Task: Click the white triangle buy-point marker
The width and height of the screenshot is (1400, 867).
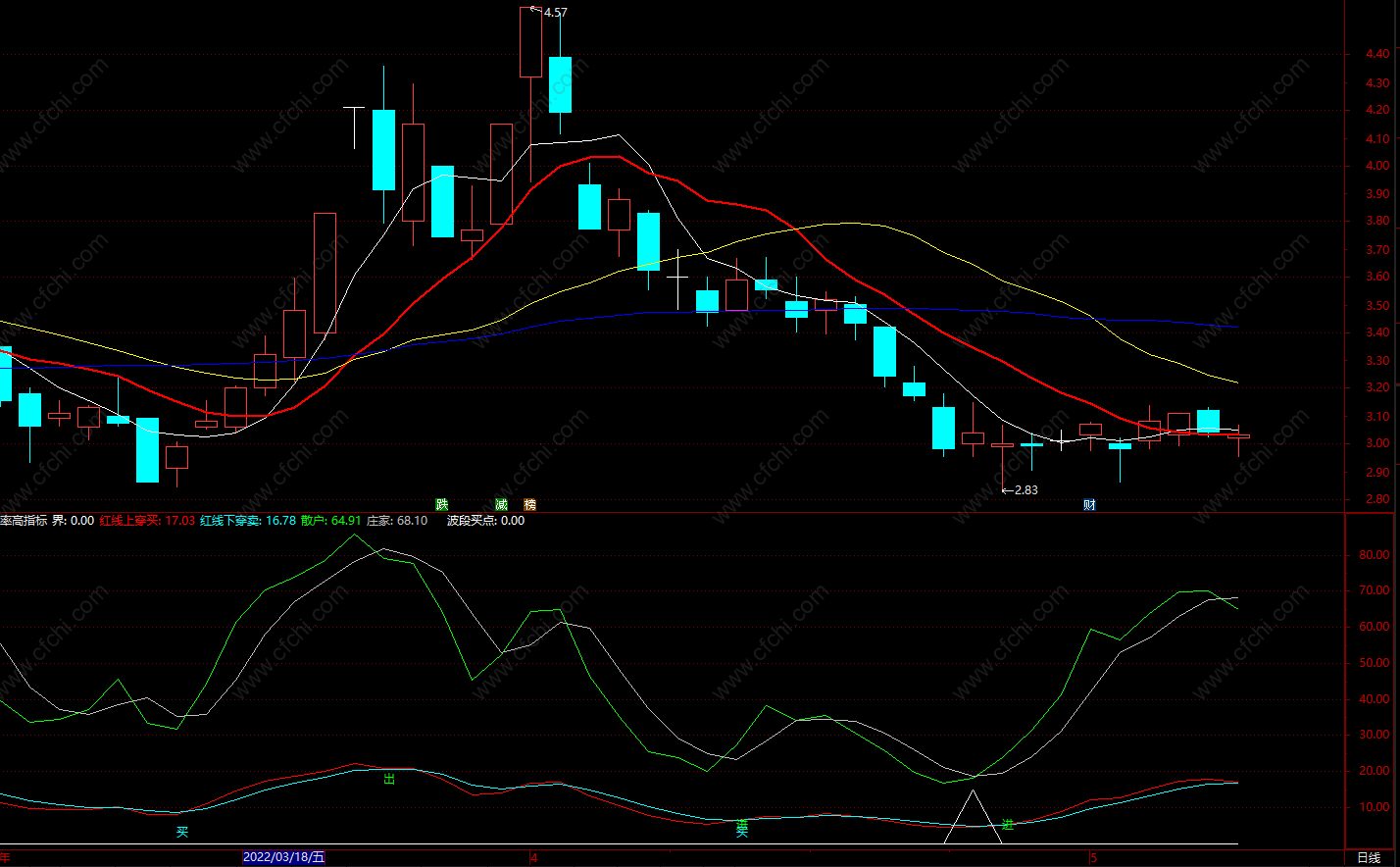Action: point(973,817)
